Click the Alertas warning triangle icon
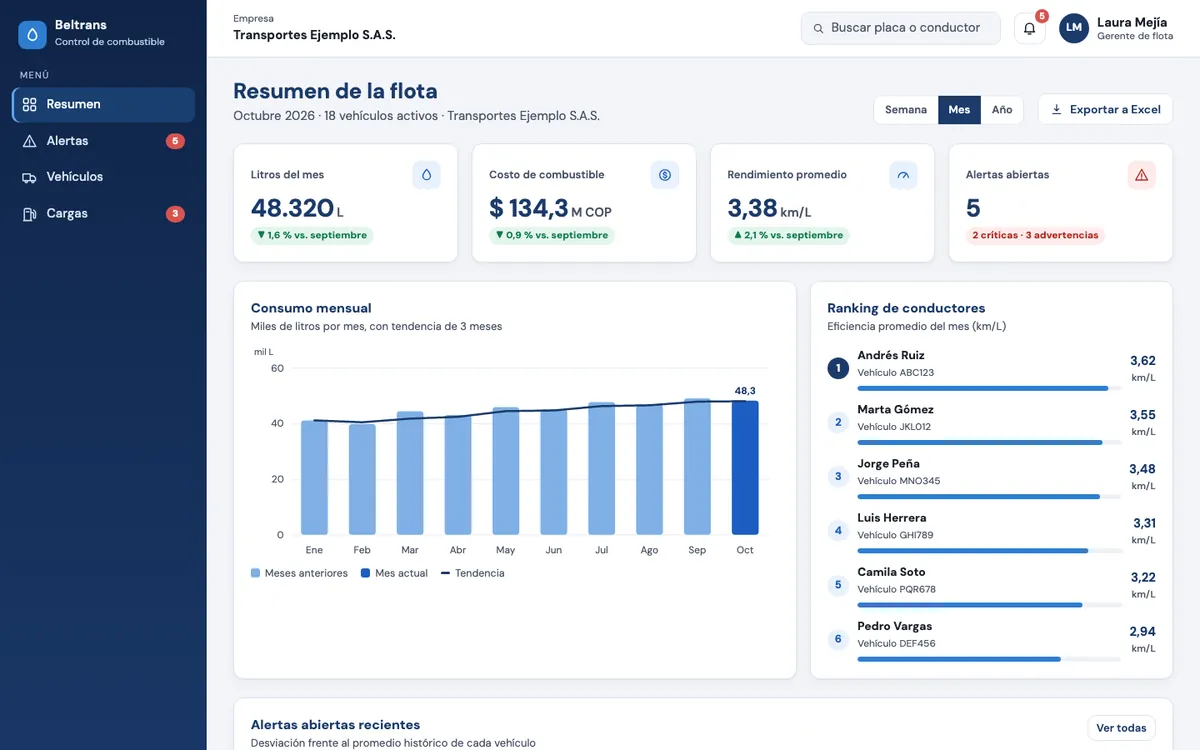 point(29,141)
